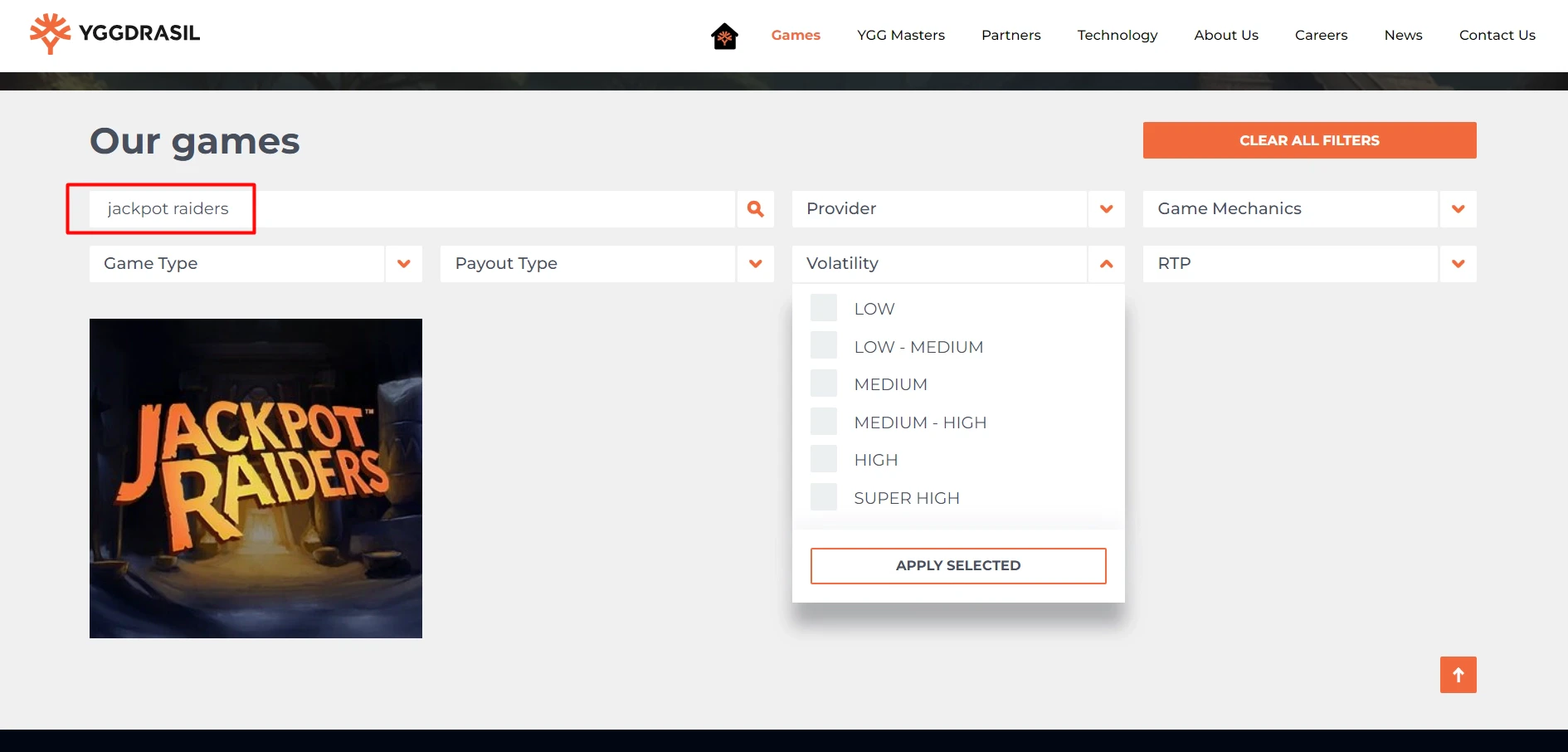Open the About Us menu item
The height and width of the screenshot is (752, 1568).
click(x=1226, y=35)
